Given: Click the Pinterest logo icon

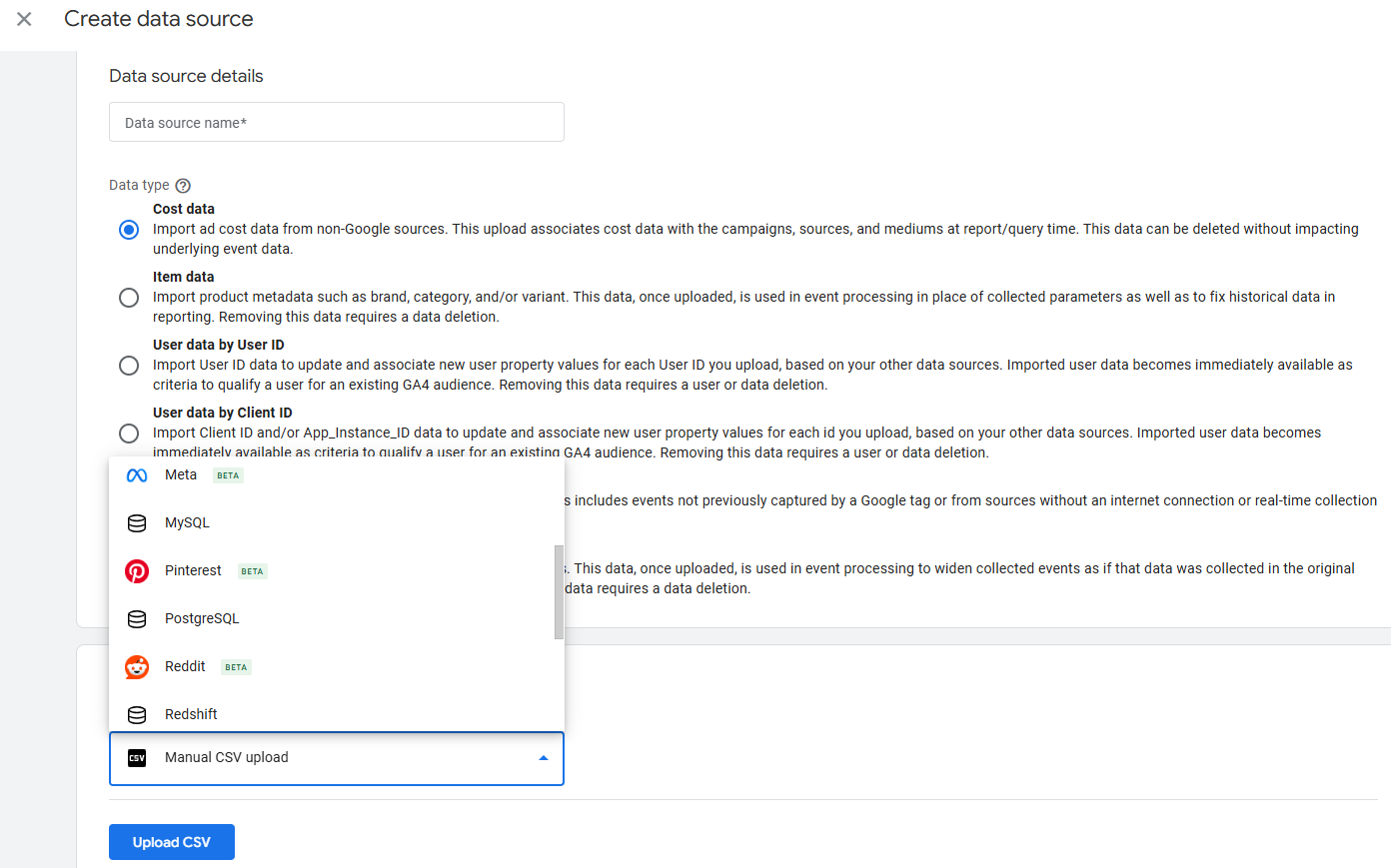Looking at the screenshot, I should click(x=137, y=571).
